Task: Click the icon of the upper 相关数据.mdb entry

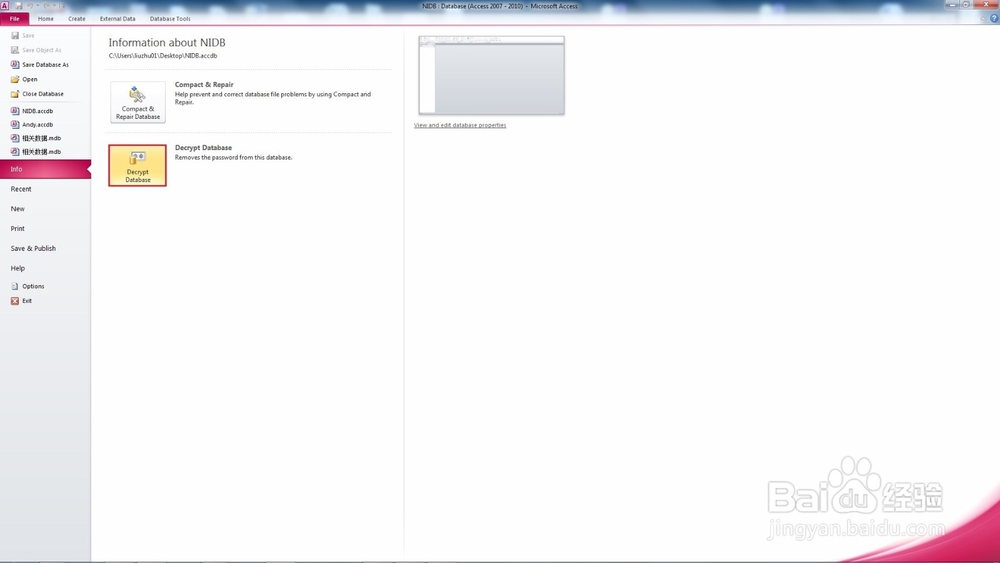Action: (x=15, y=138)
